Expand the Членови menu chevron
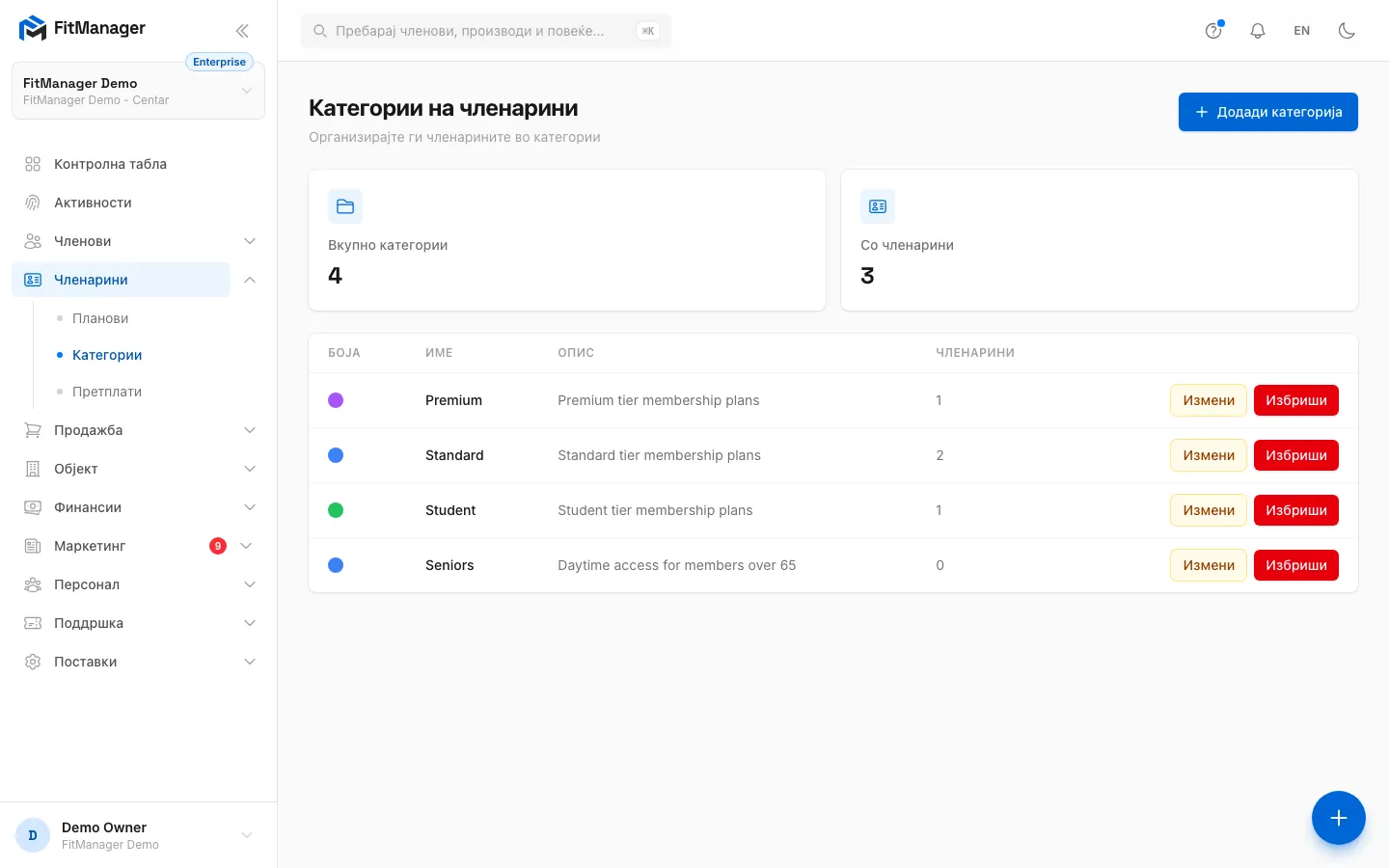The width and height of the screenshot is (1389, 868). coord(250,241)
